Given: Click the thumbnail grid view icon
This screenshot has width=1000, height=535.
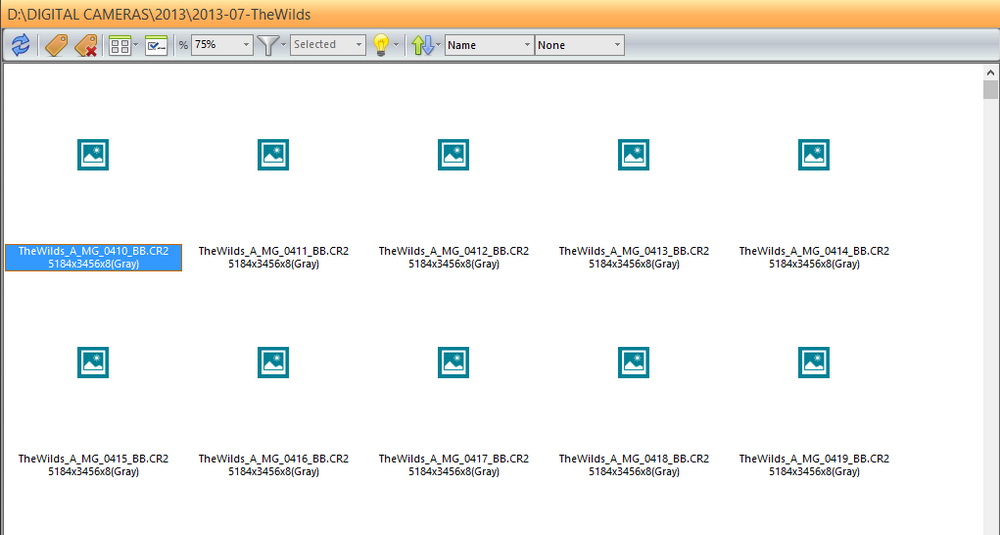Looking at the screenshot, I should 119,45.
